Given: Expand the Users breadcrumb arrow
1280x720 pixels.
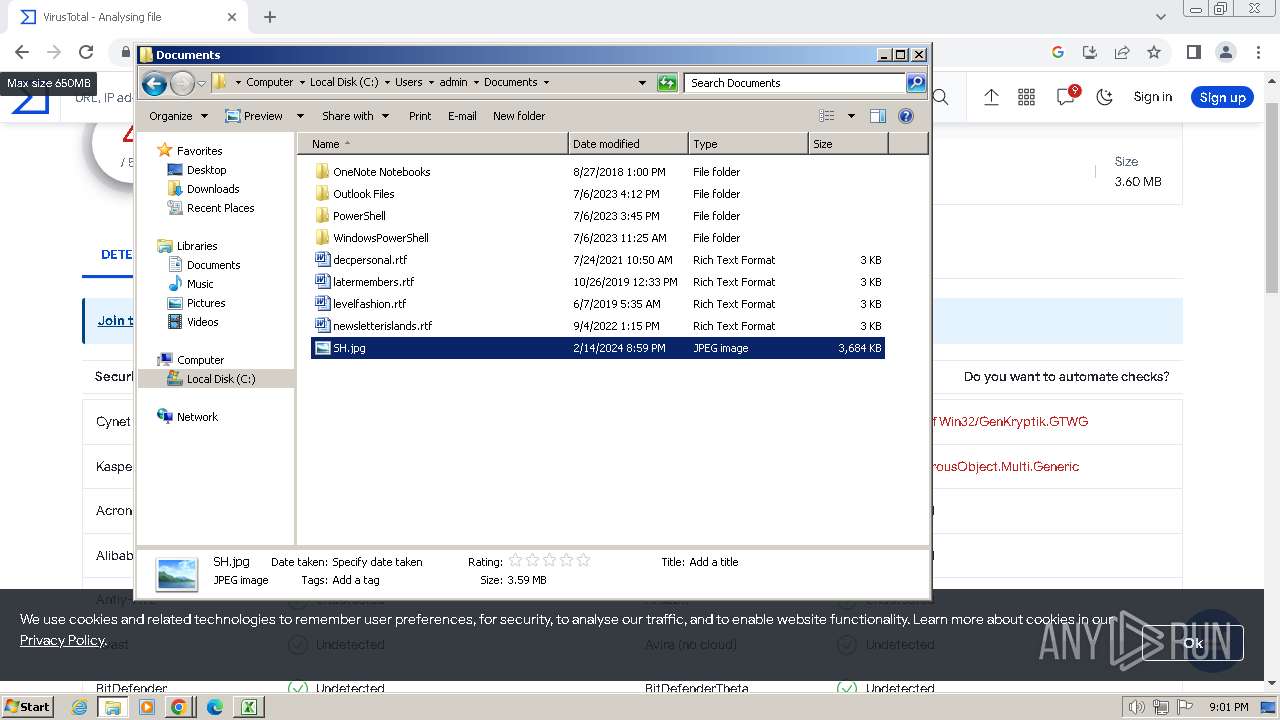Looking at the screenshot, I should coord(431,82).
